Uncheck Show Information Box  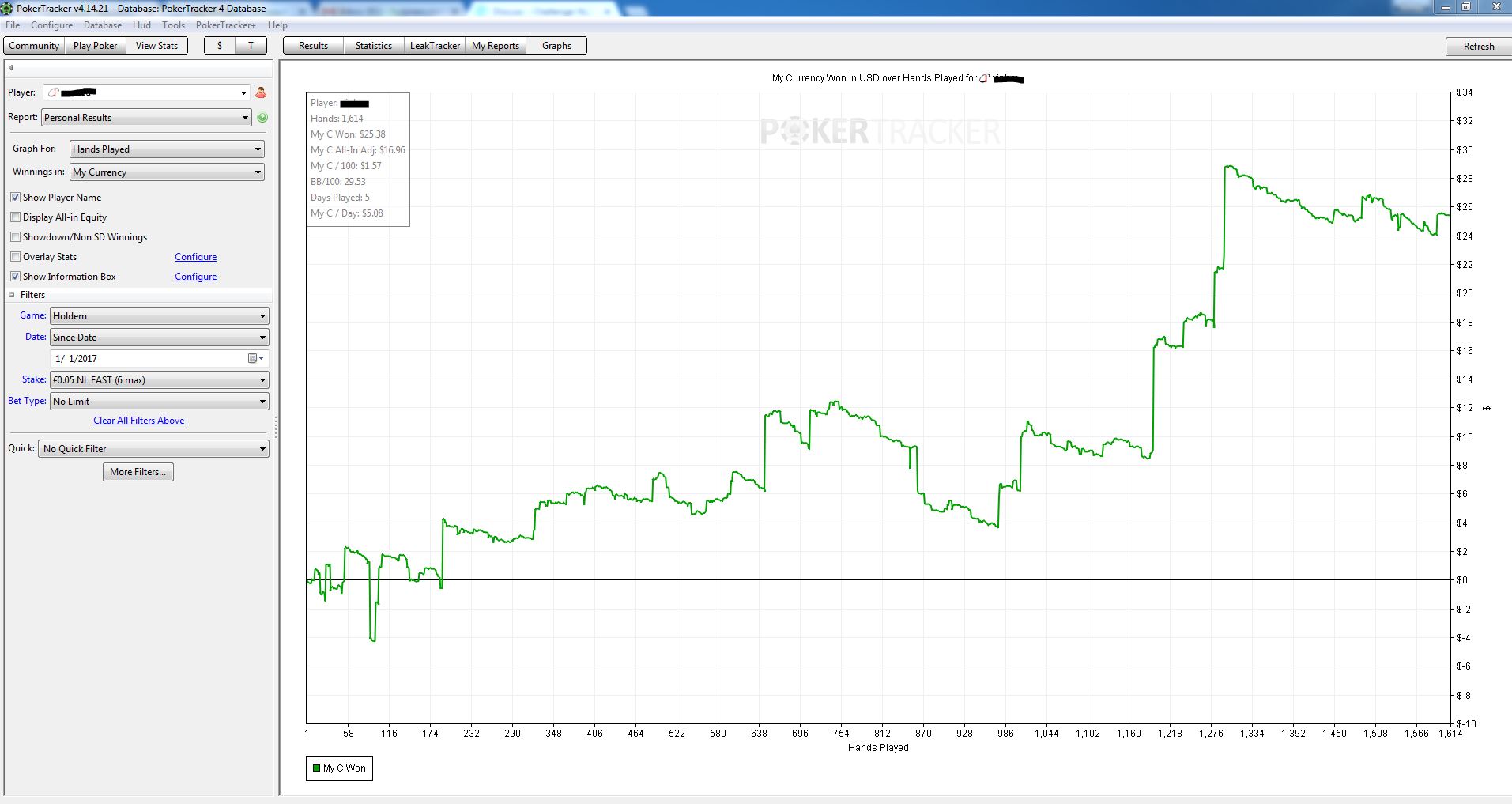[15, 277]
